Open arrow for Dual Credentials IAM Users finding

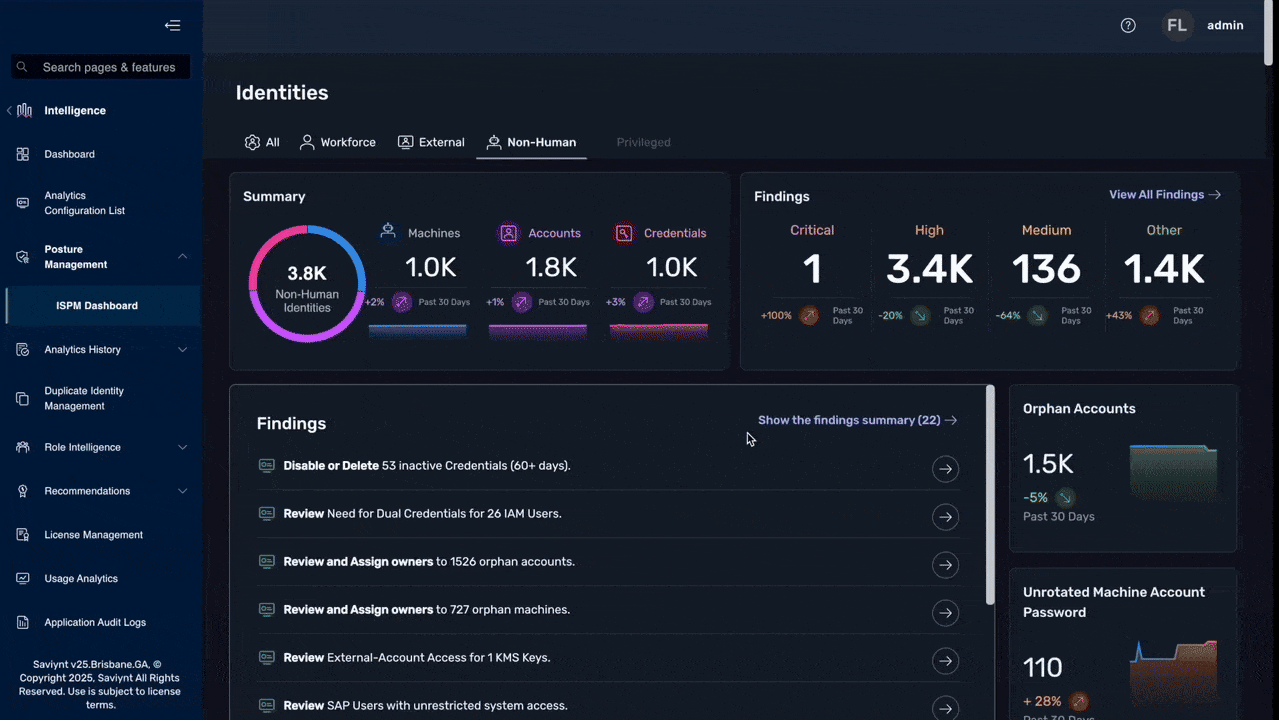coord(945,517)
